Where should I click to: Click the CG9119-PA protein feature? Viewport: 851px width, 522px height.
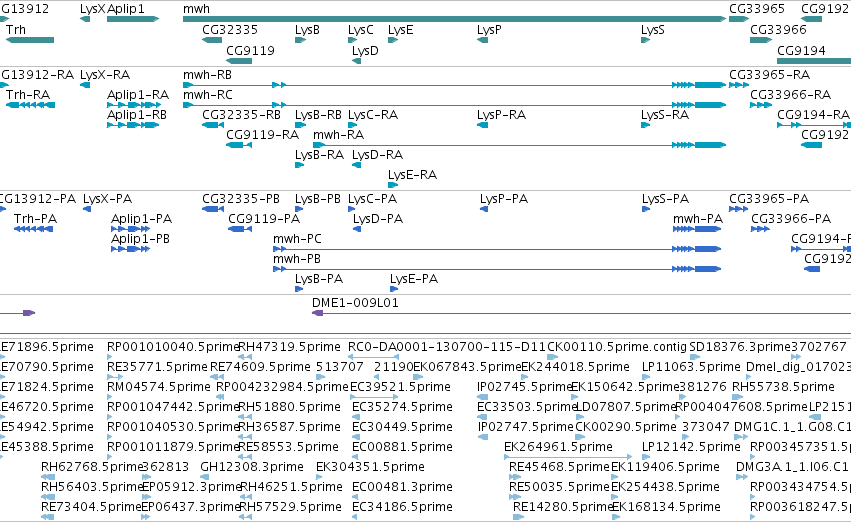click(239, 230)
